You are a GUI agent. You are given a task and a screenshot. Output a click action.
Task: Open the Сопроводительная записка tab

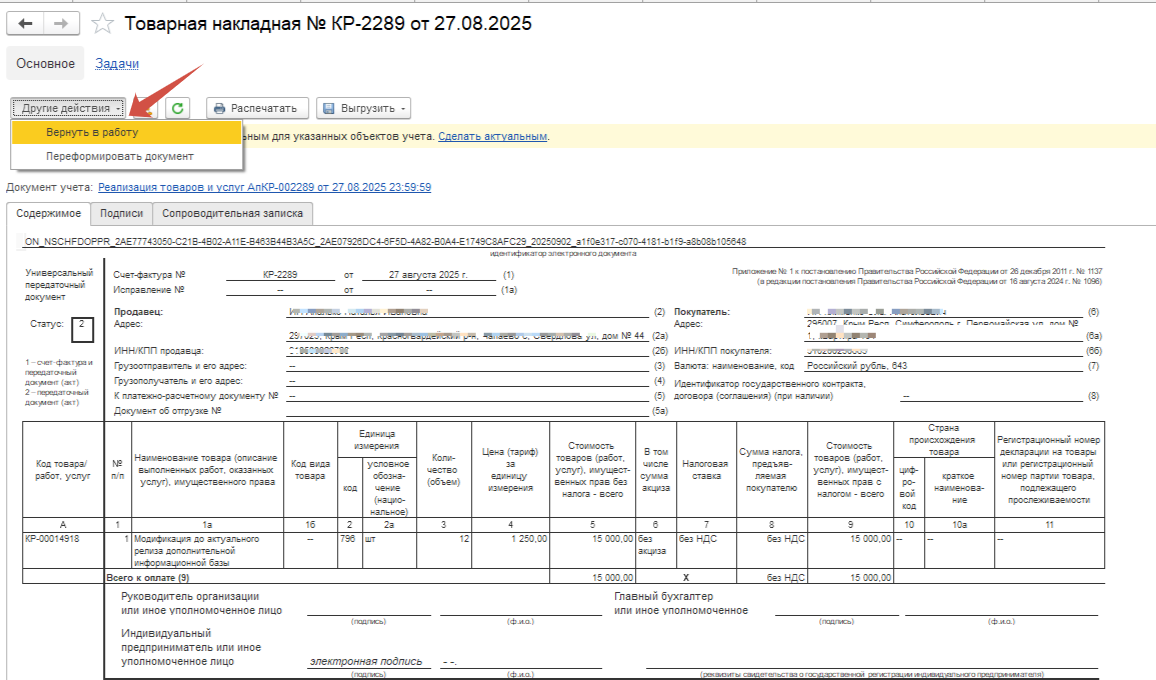pos(233,213)
